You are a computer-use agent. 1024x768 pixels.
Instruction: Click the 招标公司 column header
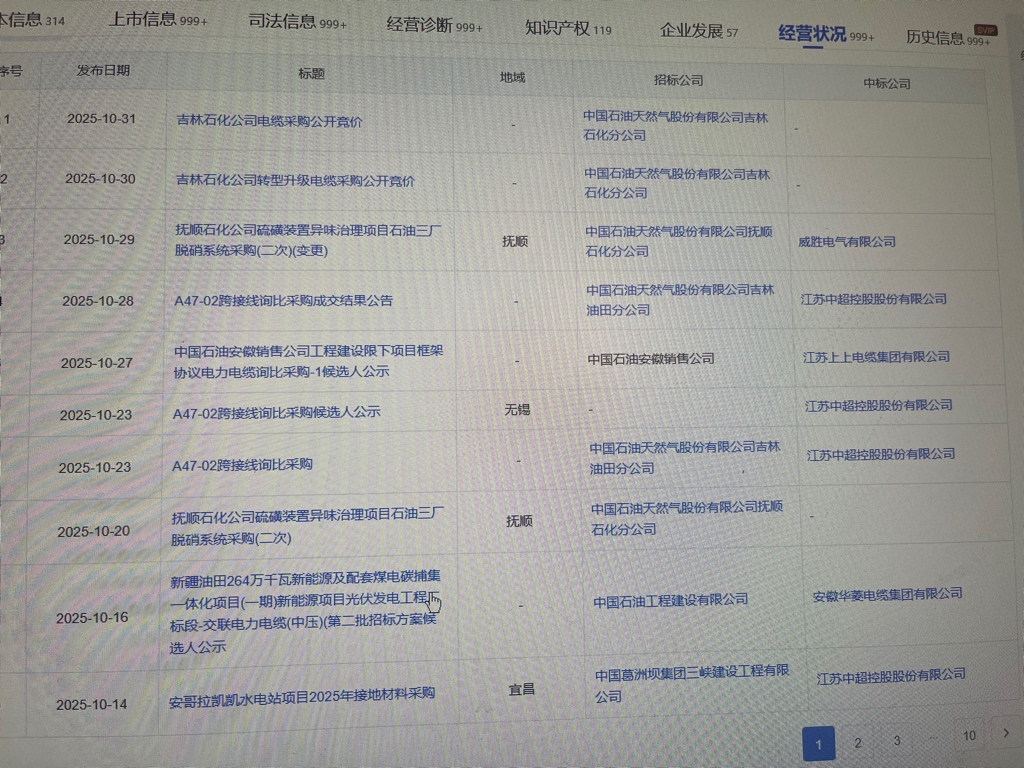679,80
